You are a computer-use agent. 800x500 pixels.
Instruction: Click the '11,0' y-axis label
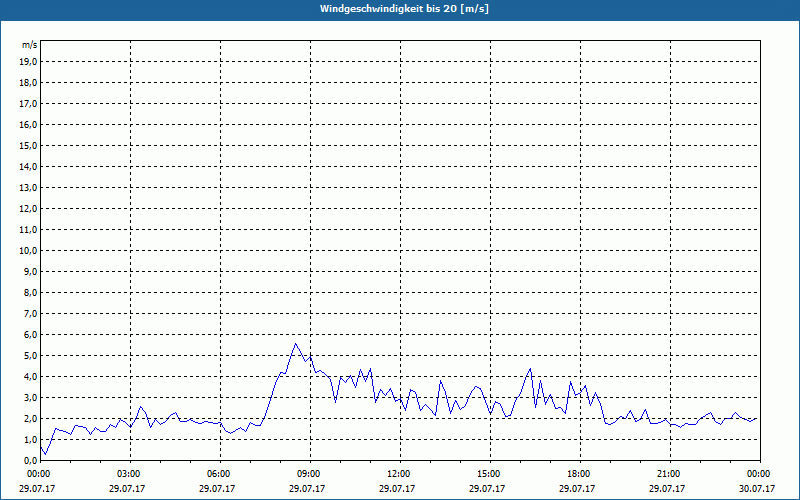(28, 230)
